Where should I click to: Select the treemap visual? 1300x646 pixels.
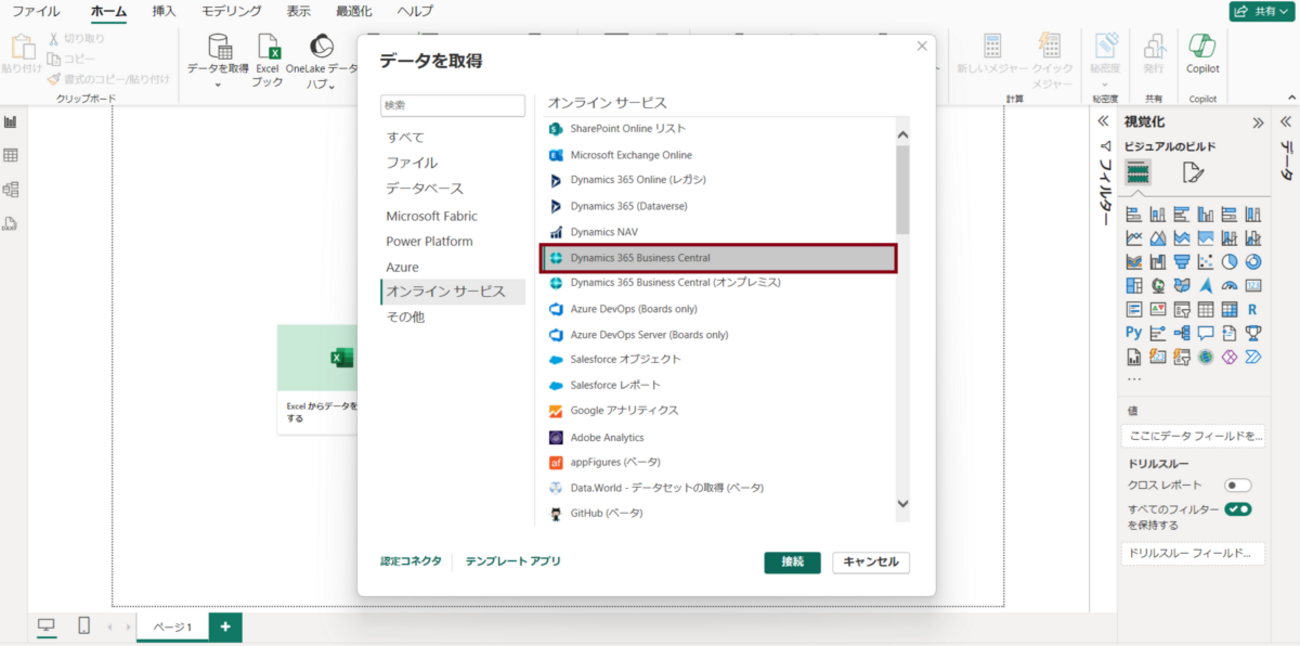[1134, 286]
